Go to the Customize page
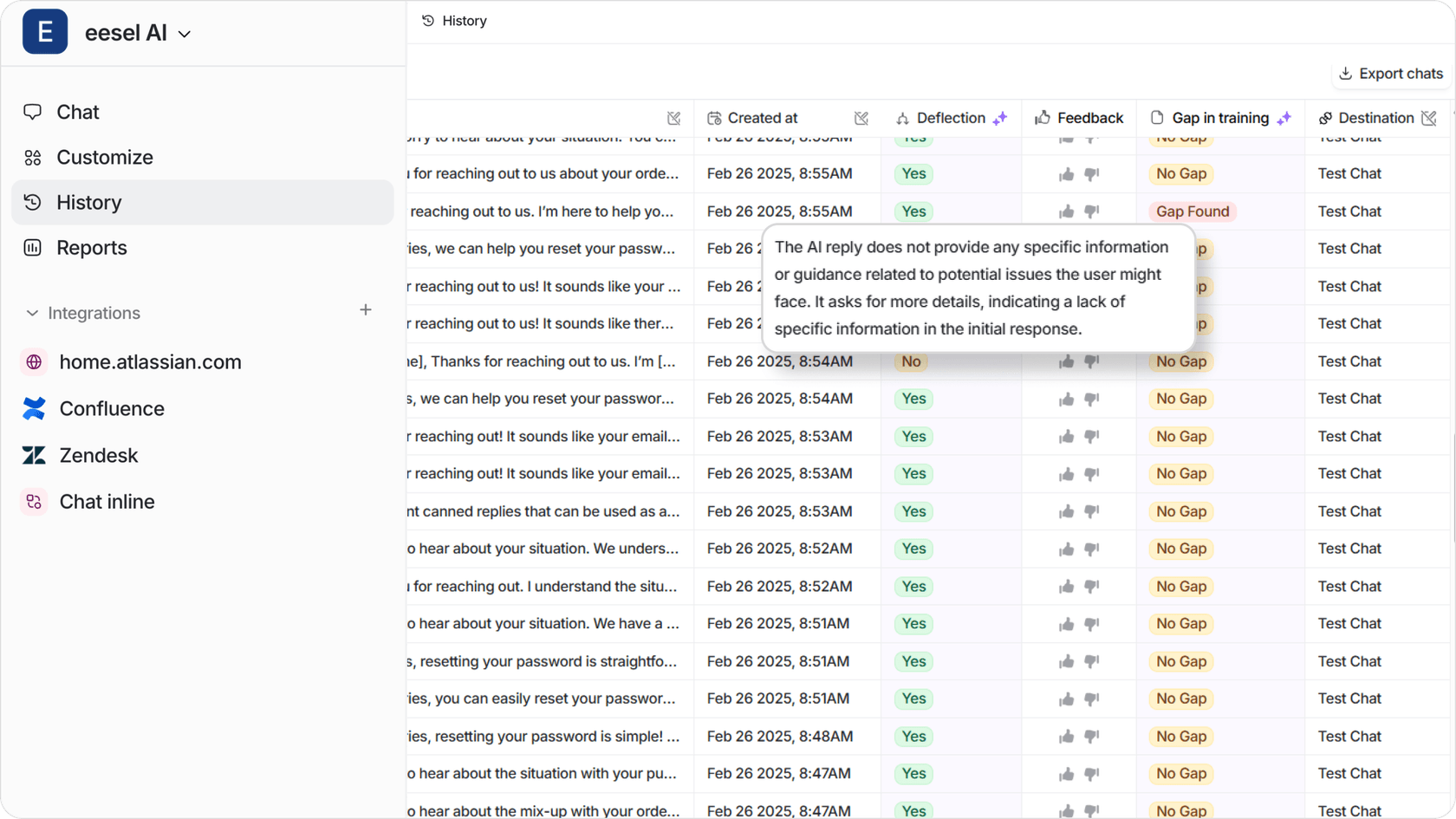Viewport: 1456px width, 819px height. point(104,157)
